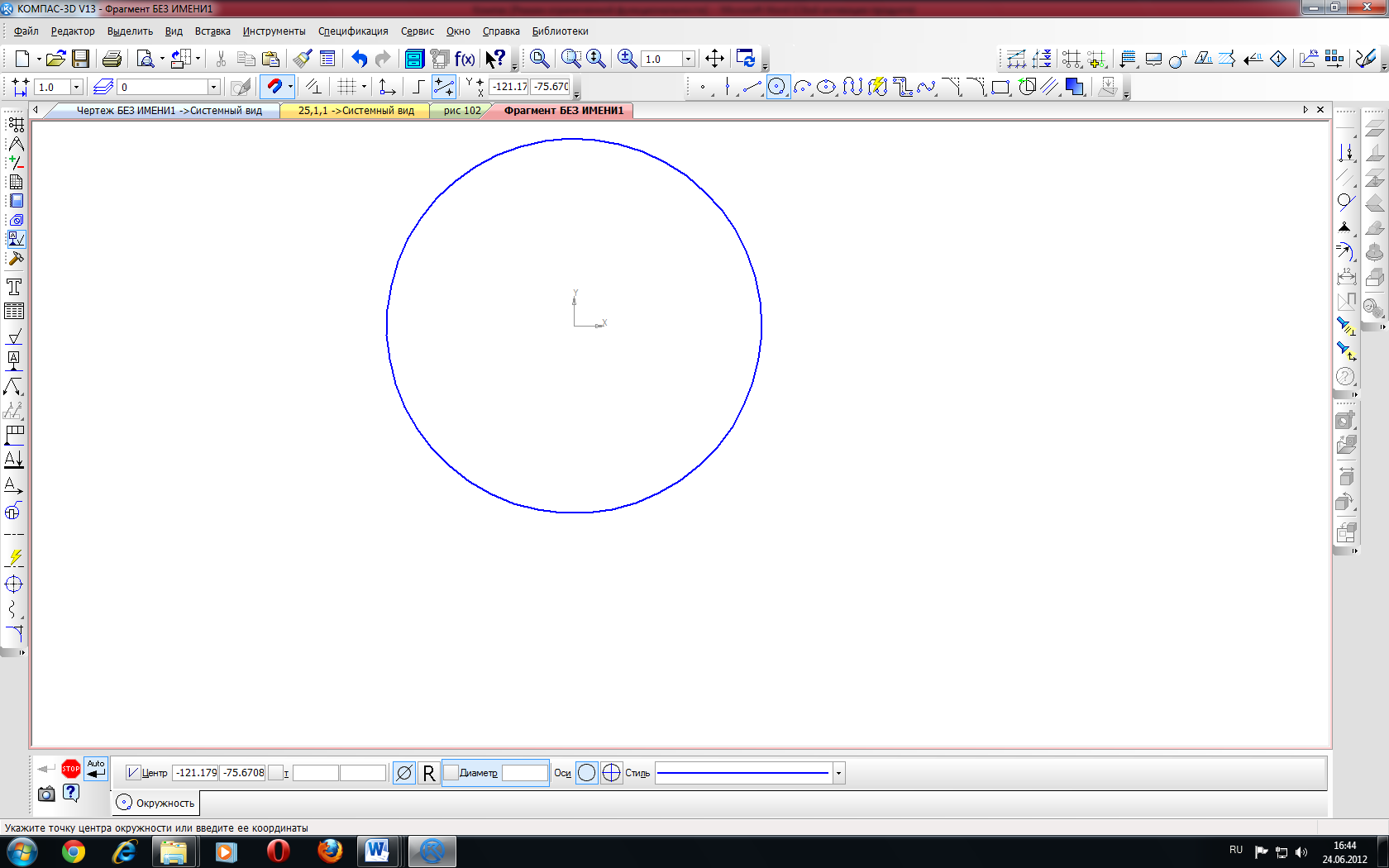The width and height of the screenshot is (1389, 868).
Task: Click the Undo arrow icon
Action: point(359,59)
